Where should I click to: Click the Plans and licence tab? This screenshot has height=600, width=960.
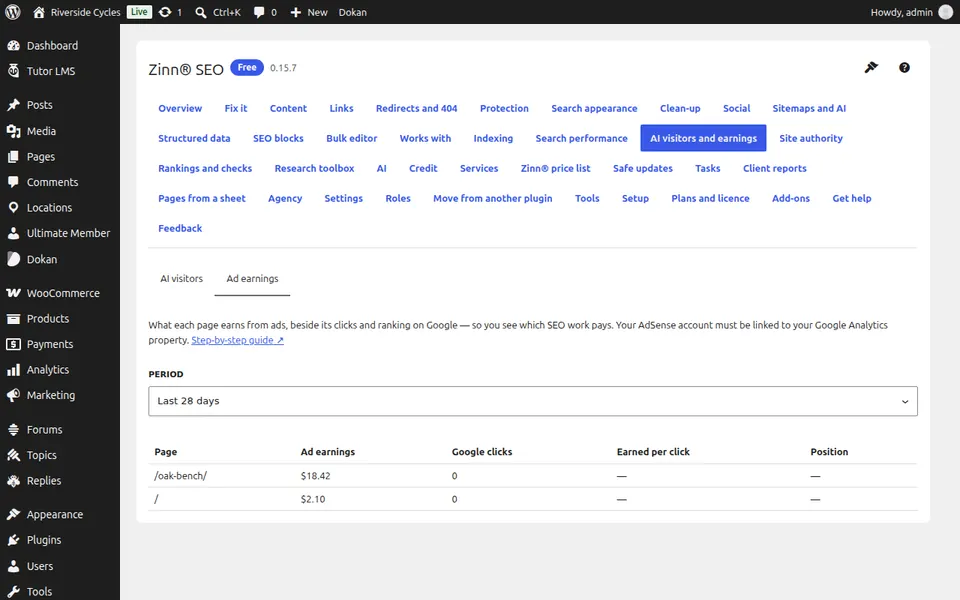click(710, 198)
